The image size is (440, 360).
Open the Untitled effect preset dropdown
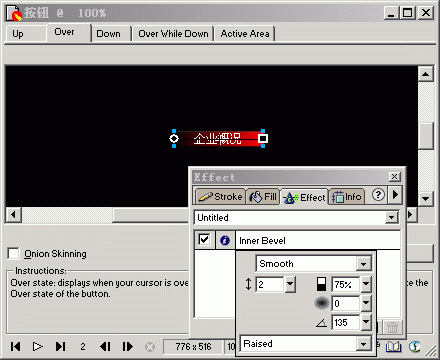391,218
